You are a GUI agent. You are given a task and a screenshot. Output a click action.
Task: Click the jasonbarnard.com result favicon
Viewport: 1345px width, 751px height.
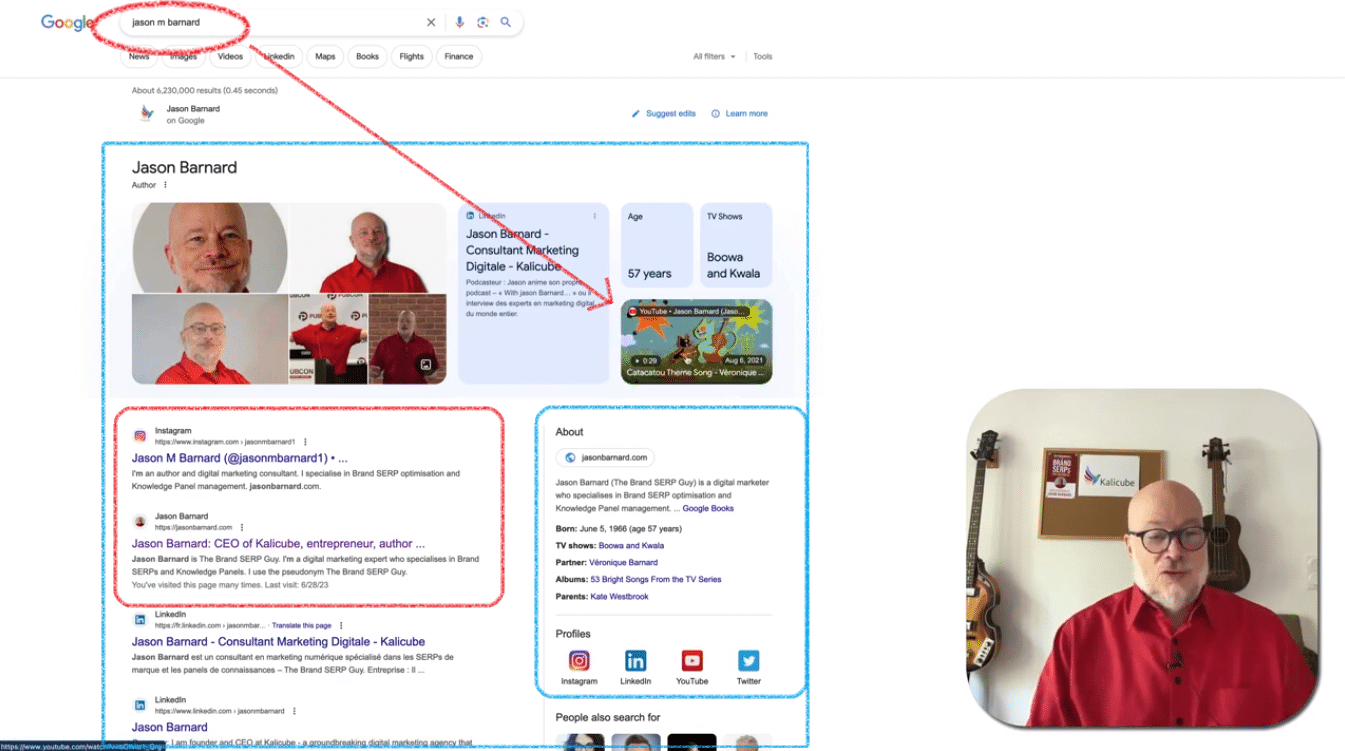[140, 522]
